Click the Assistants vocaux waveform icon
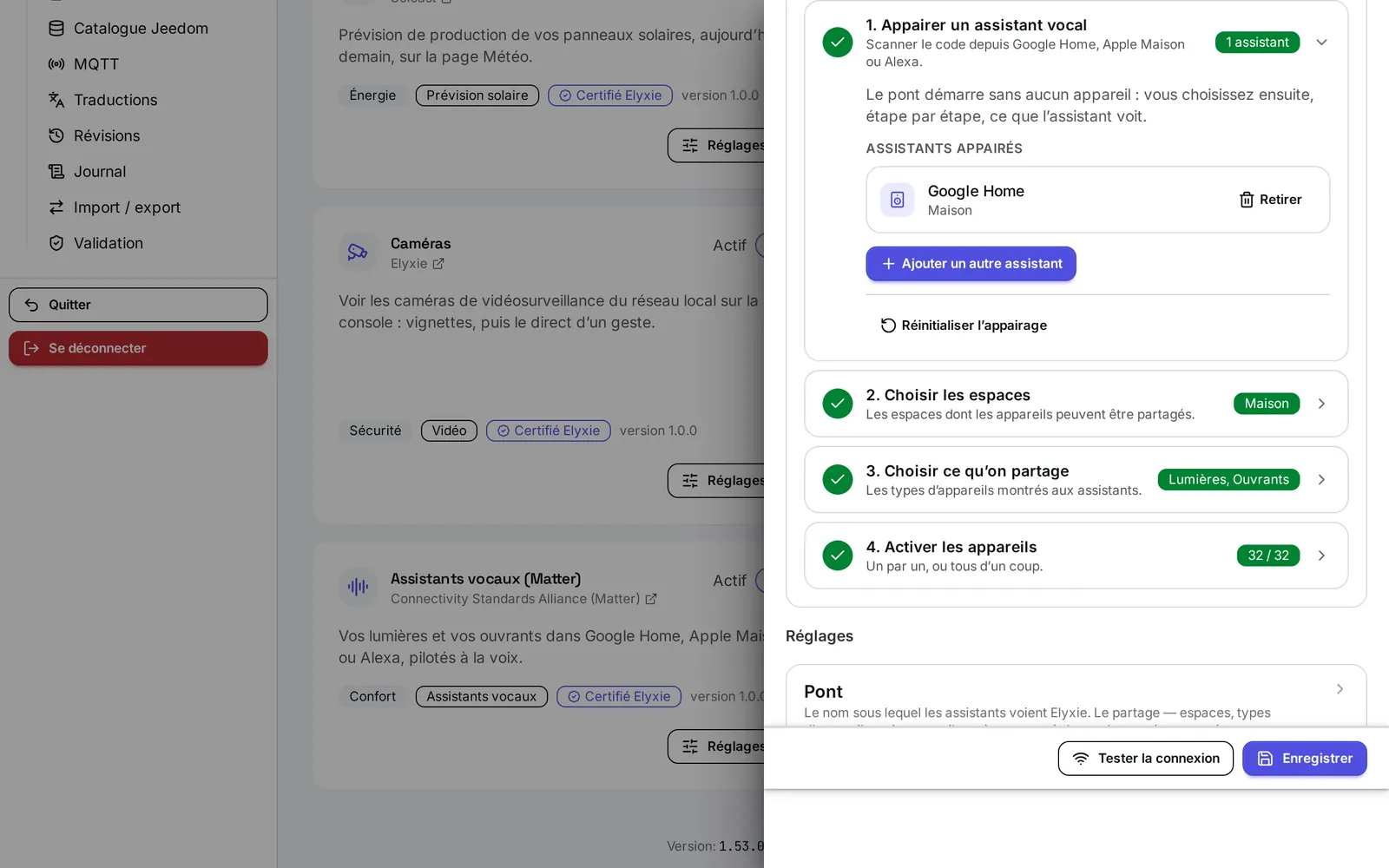Screen dimensions: 1389x868 (x=358, y=587)
